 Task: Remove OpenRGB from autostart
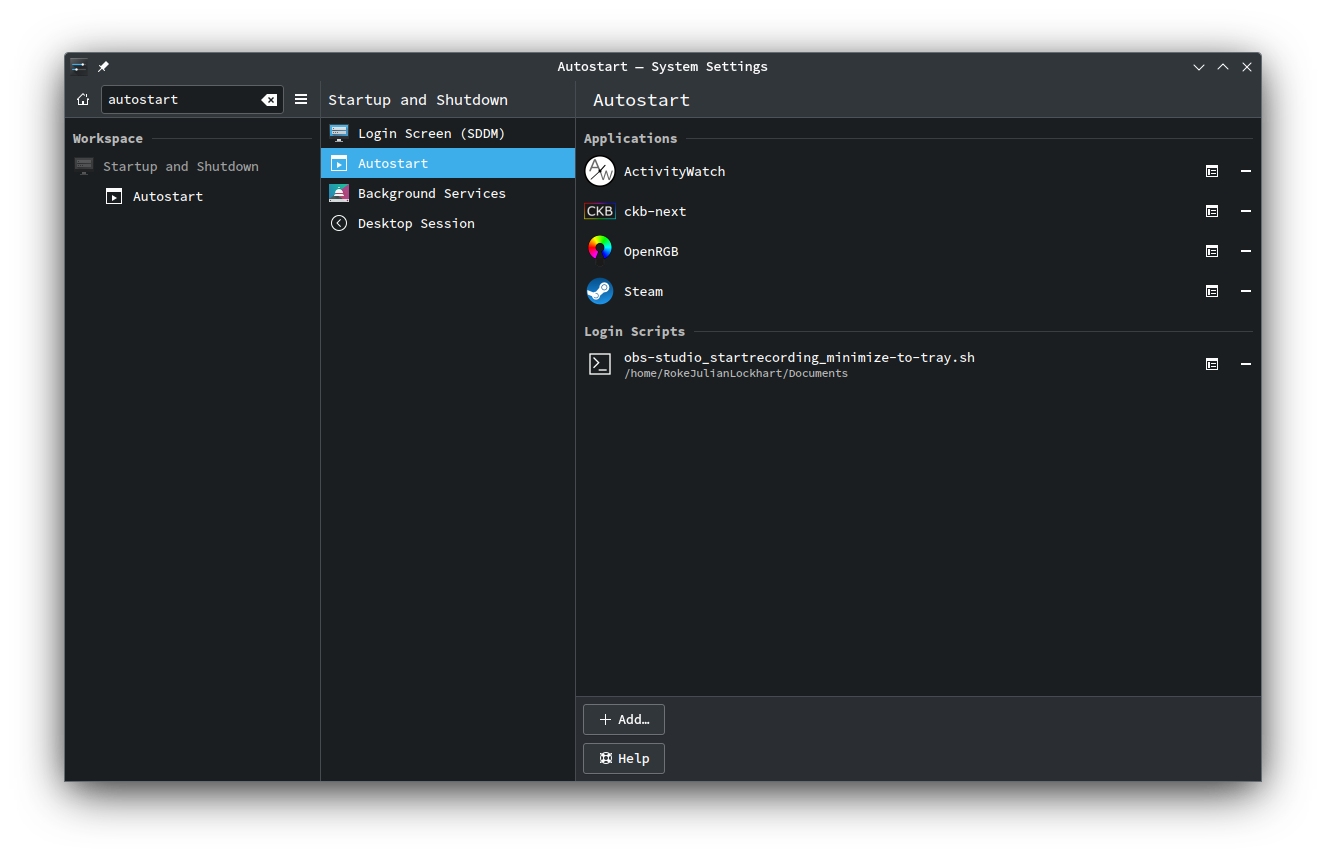point(1246,251)
